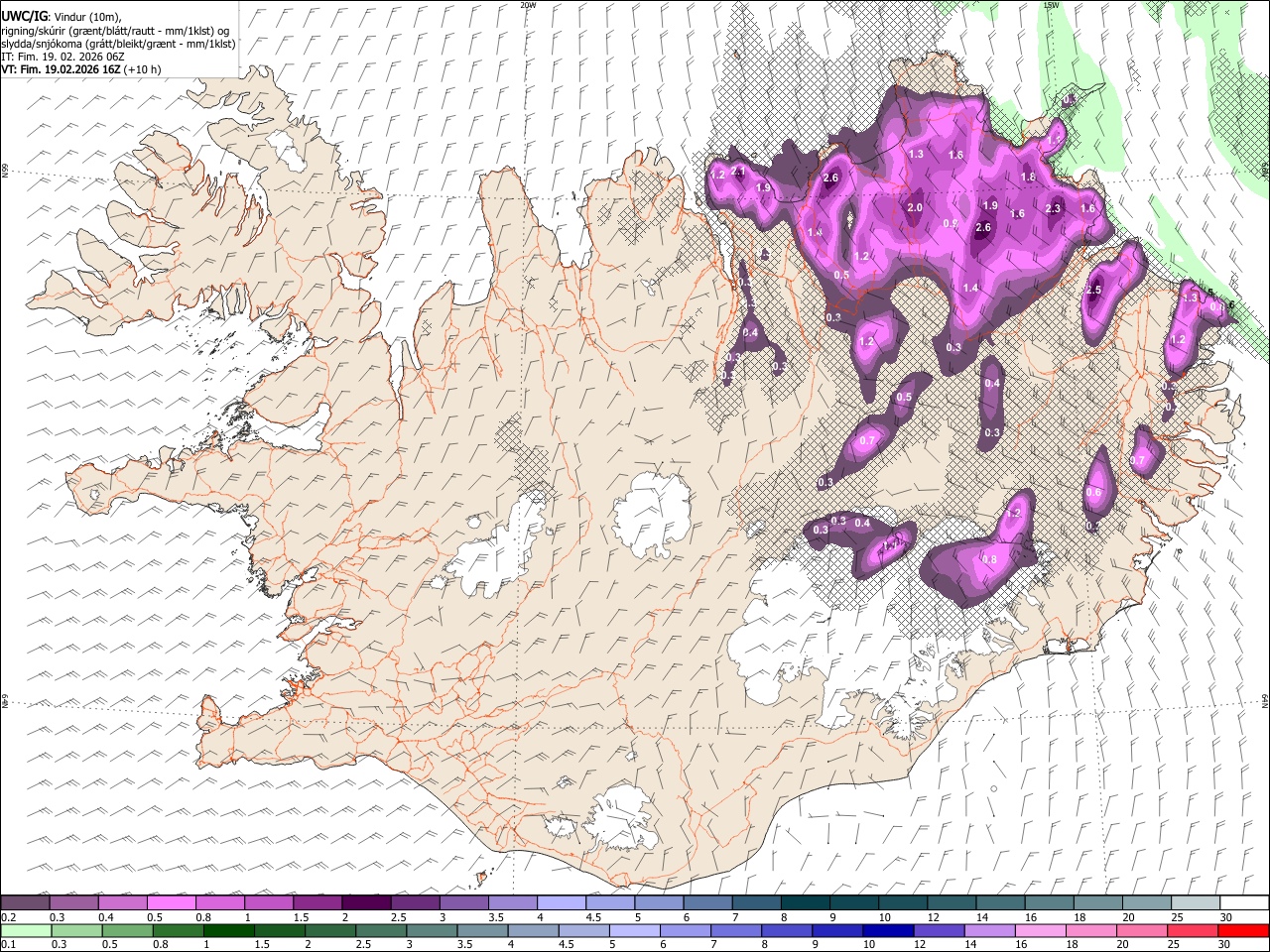
Task: Click the 'IT: Fim. 19. 02. 2026 06Z' line
Action: pyautogui.click(x=63, y=57)
